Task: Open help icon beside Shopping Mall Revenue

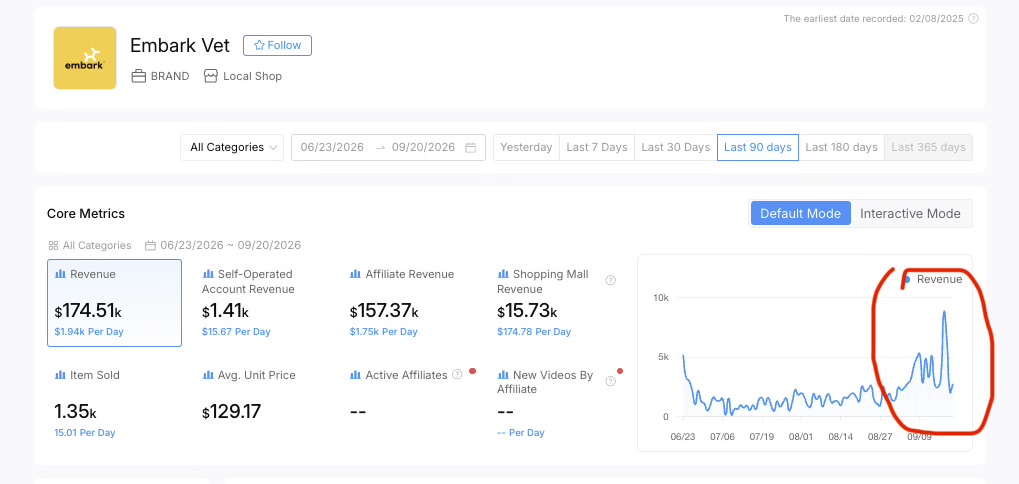Action: tap(610, 281)
